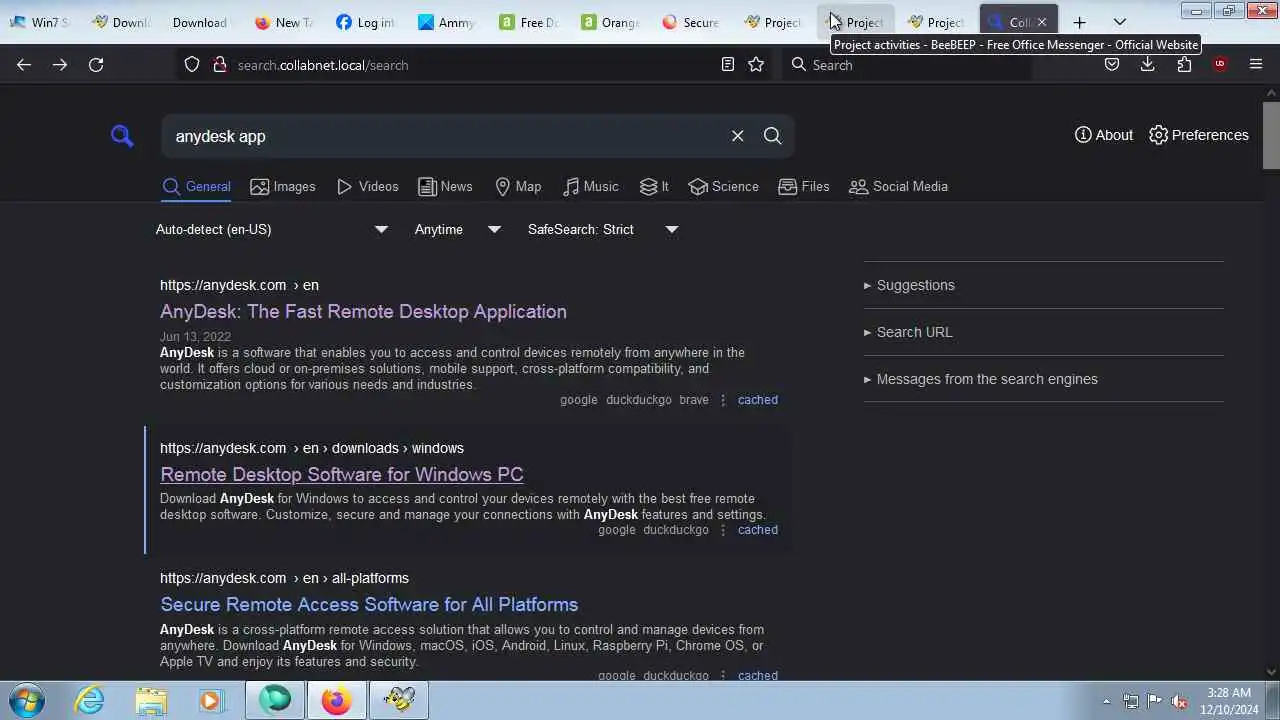
Task: Open the shield tracking protection icon
Action: 192,64
